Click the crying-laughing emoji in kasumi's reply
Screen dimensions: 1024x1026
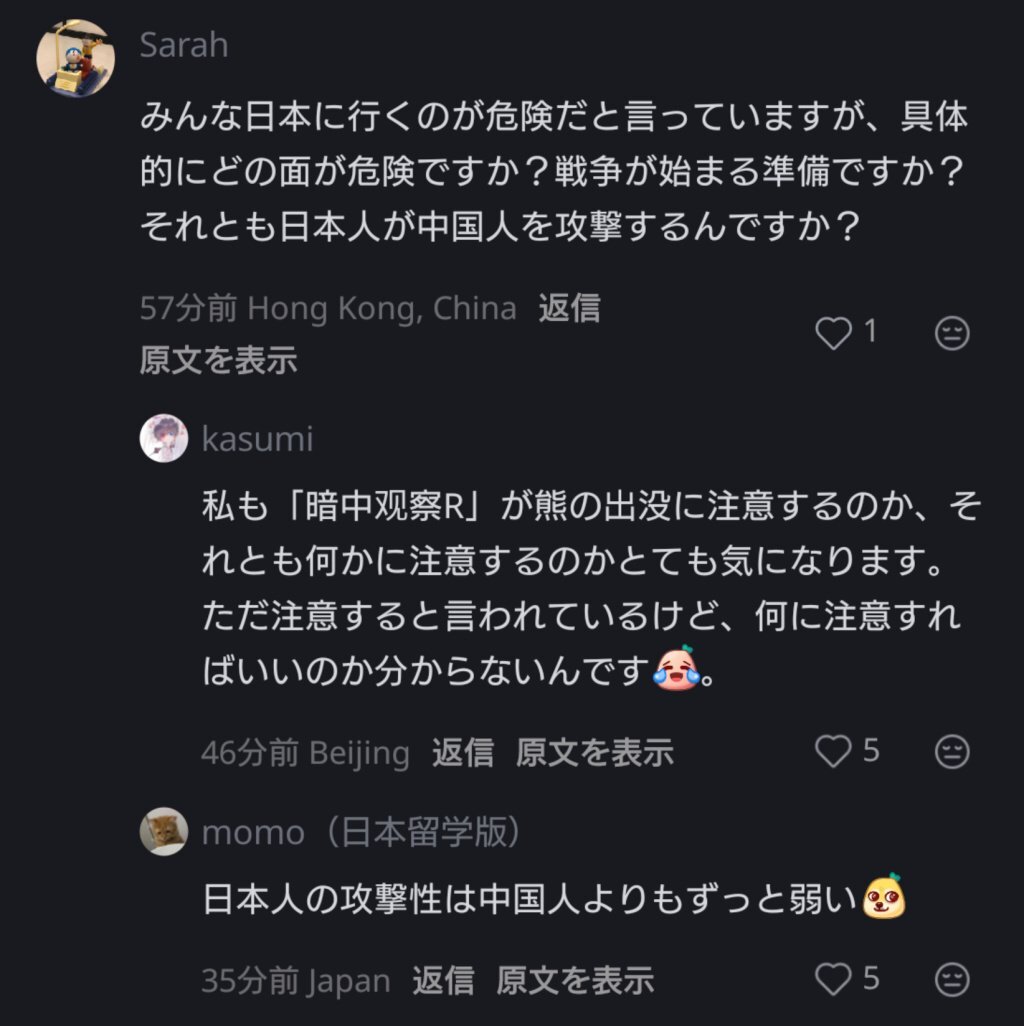[x=676, y=669]
